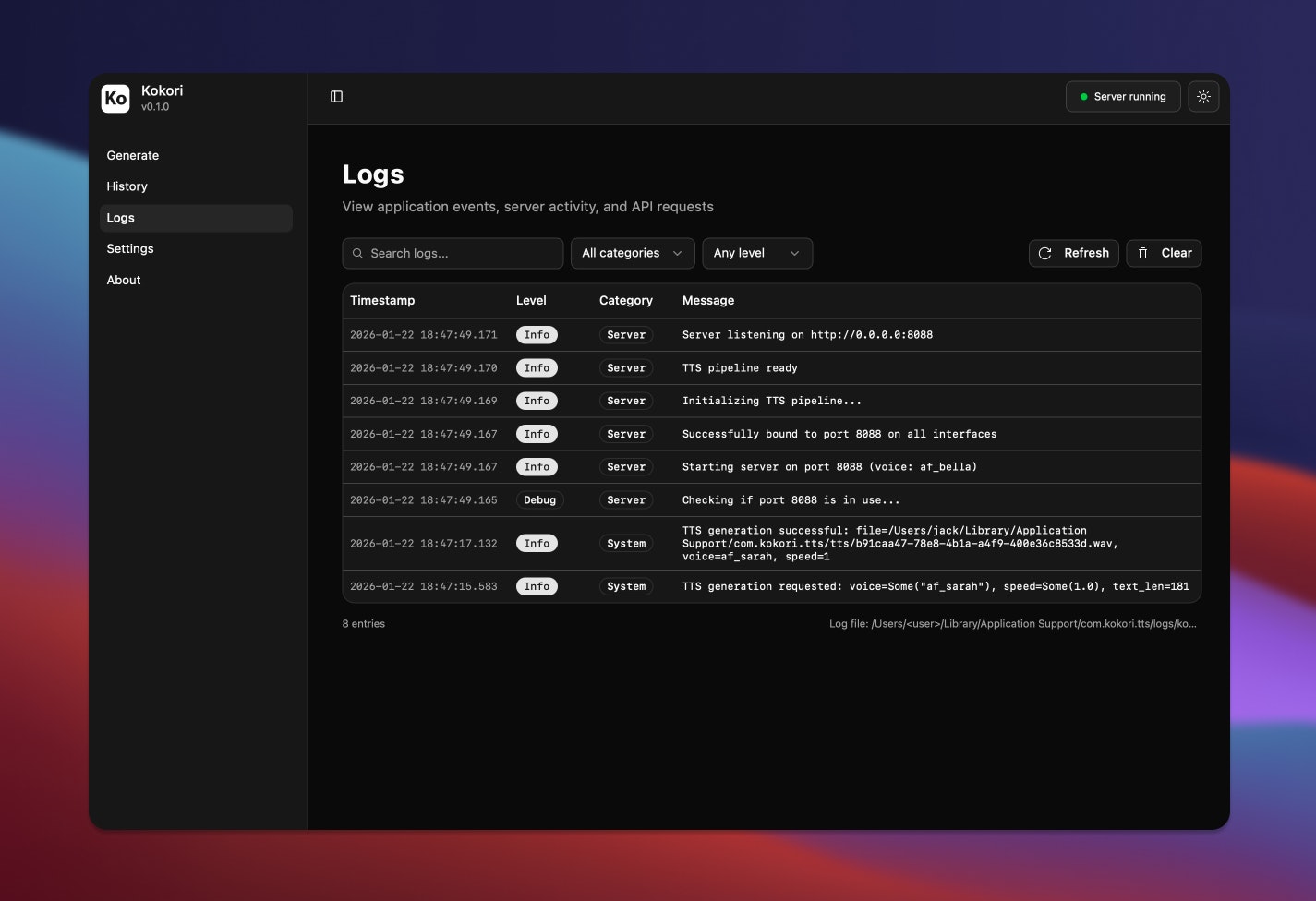Focus the Search logs input field
Viewport: 1316px width, 901px height.
point(453,253)
